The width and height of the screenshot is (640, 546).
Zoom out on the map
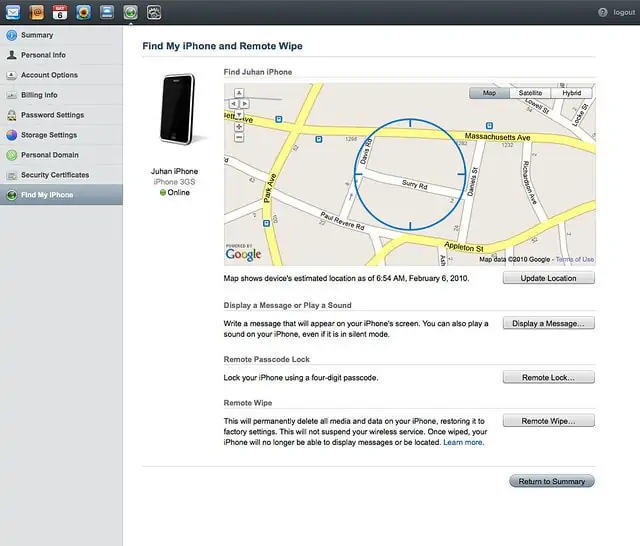239,138
